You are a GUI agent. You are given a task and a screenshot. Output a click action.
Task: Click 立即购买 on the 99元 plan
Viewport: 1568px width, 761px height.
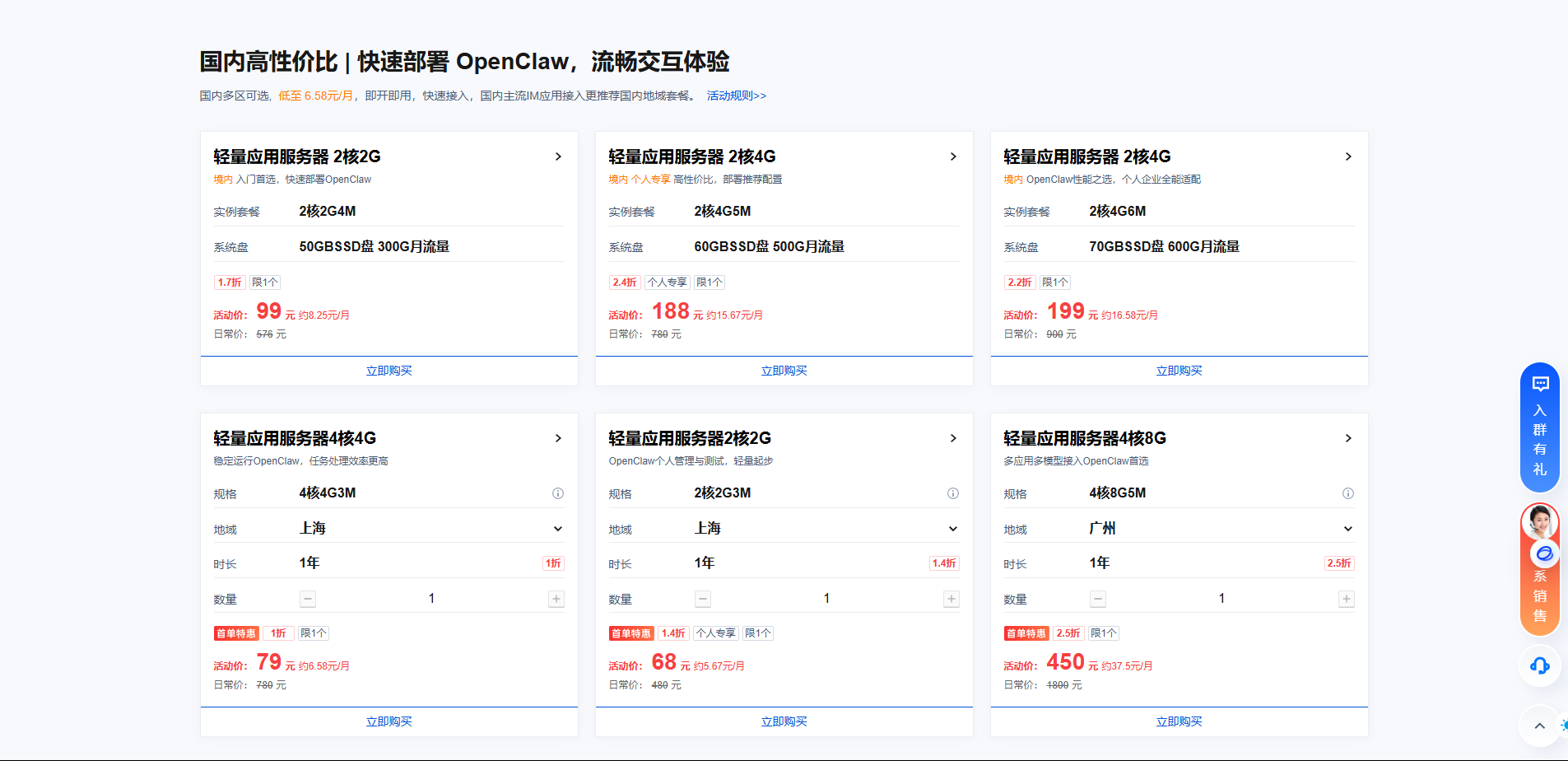click(x=389, y=370)
